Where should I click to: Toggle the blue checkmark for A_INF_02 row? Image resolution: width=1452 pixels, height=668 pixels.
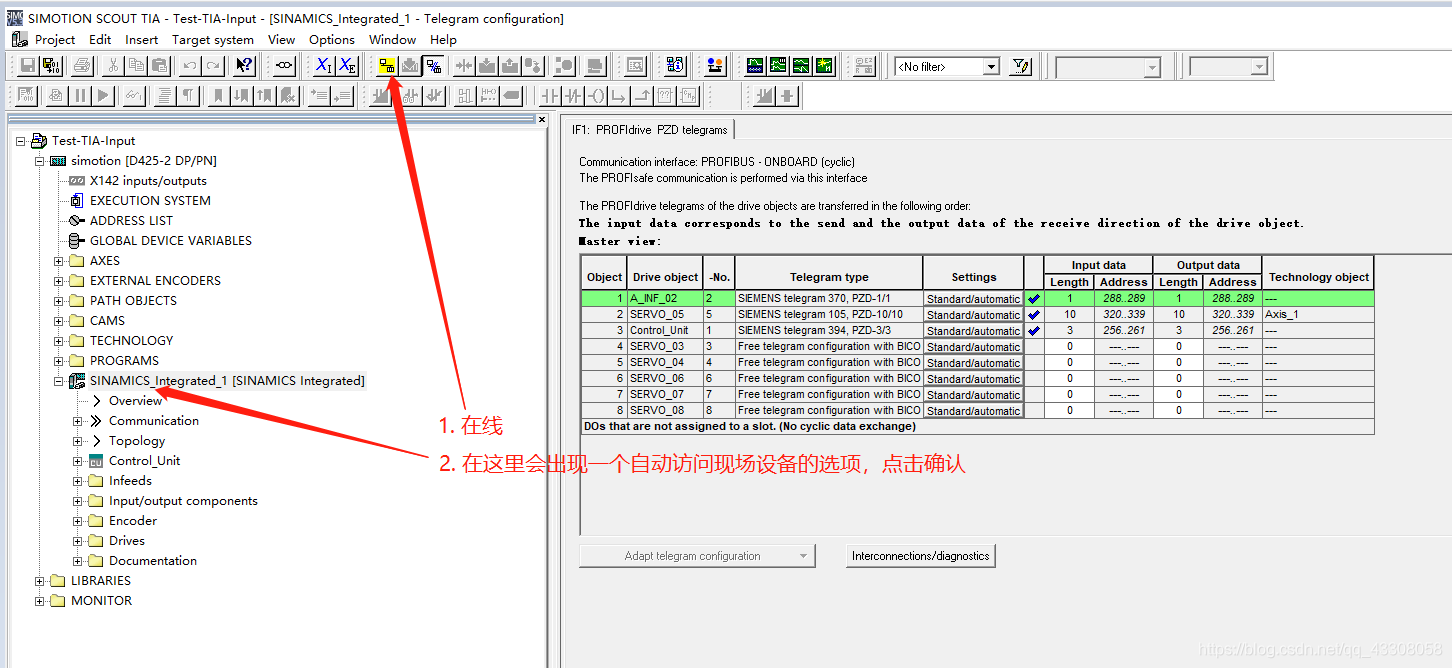point(1034,298)
